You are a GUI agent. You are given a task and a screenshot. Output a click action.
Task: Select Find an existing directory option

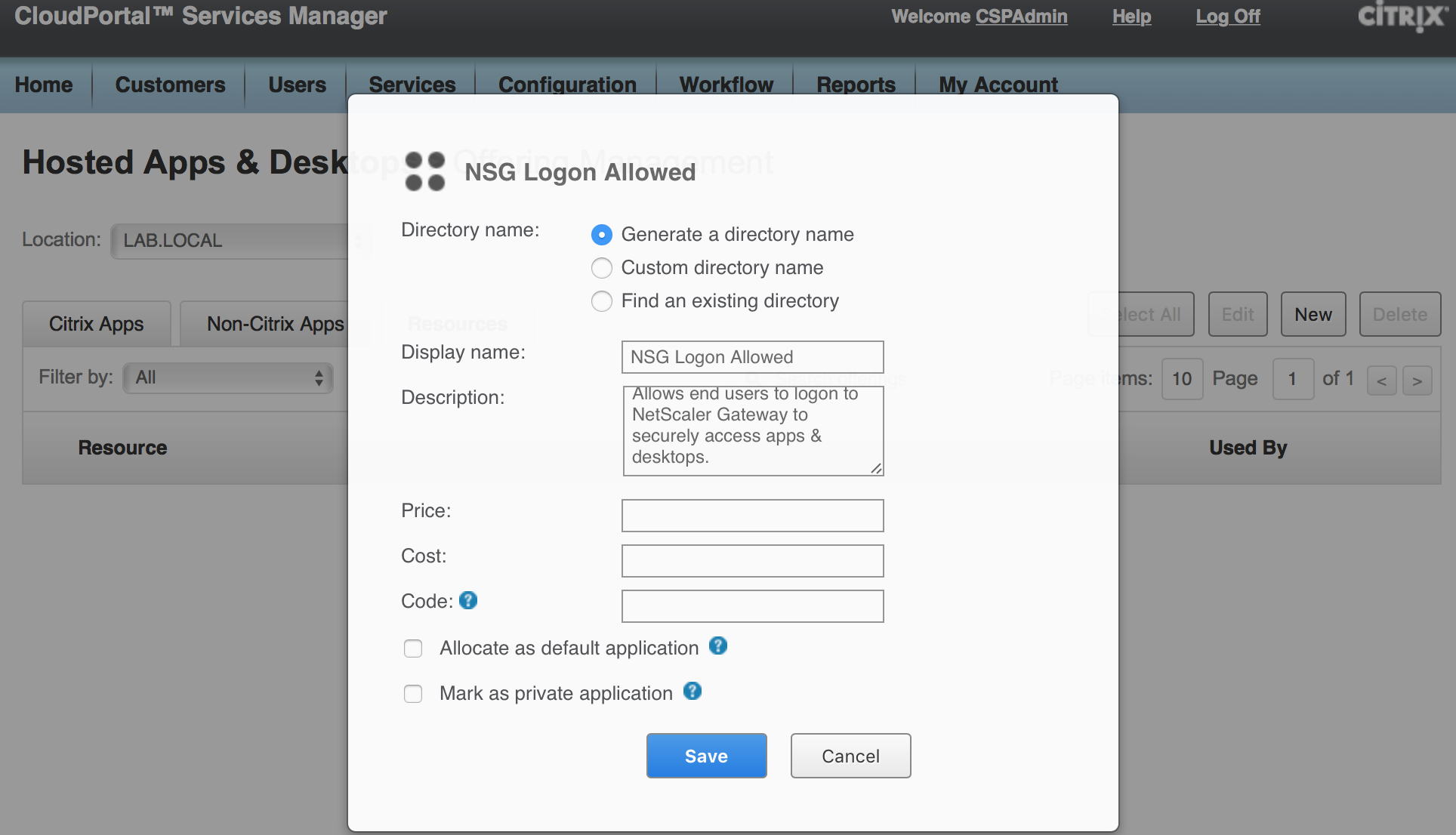pyautogui.click(x=602, y=301)
